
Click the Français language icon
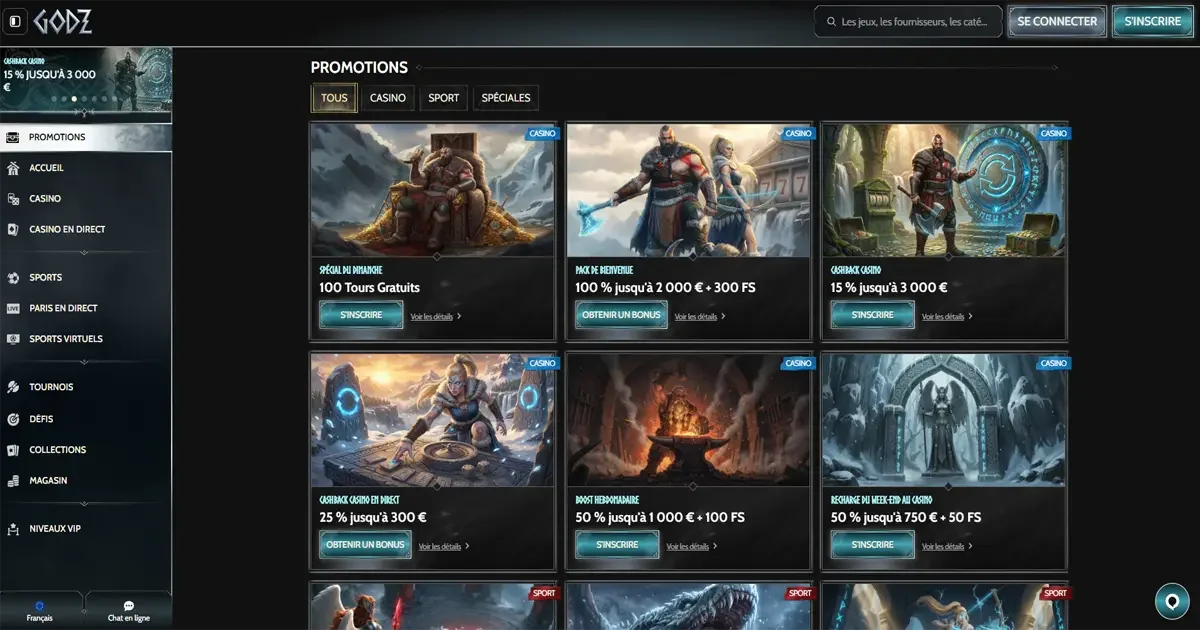[x=40, y=606]
